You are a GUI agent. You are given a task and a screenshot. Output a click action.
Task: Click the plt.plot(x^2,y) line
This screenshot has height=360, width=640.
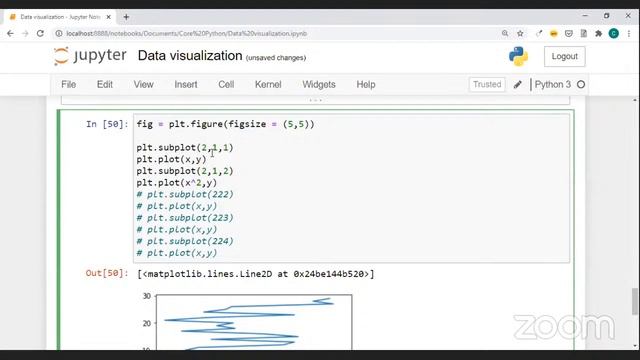[176, 182]
